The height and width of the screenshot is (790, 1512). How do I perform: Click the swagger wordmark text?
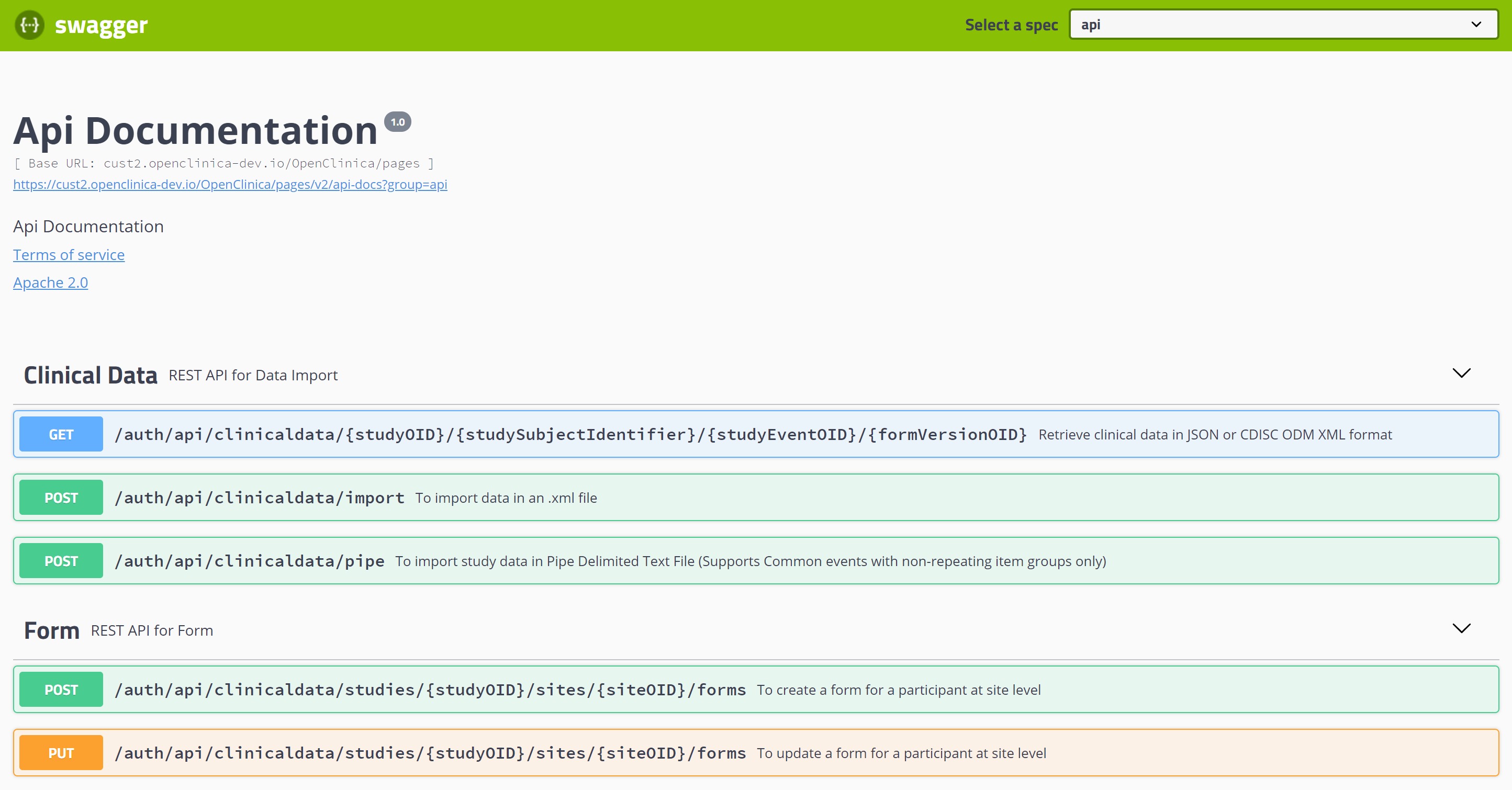(101, 26)
